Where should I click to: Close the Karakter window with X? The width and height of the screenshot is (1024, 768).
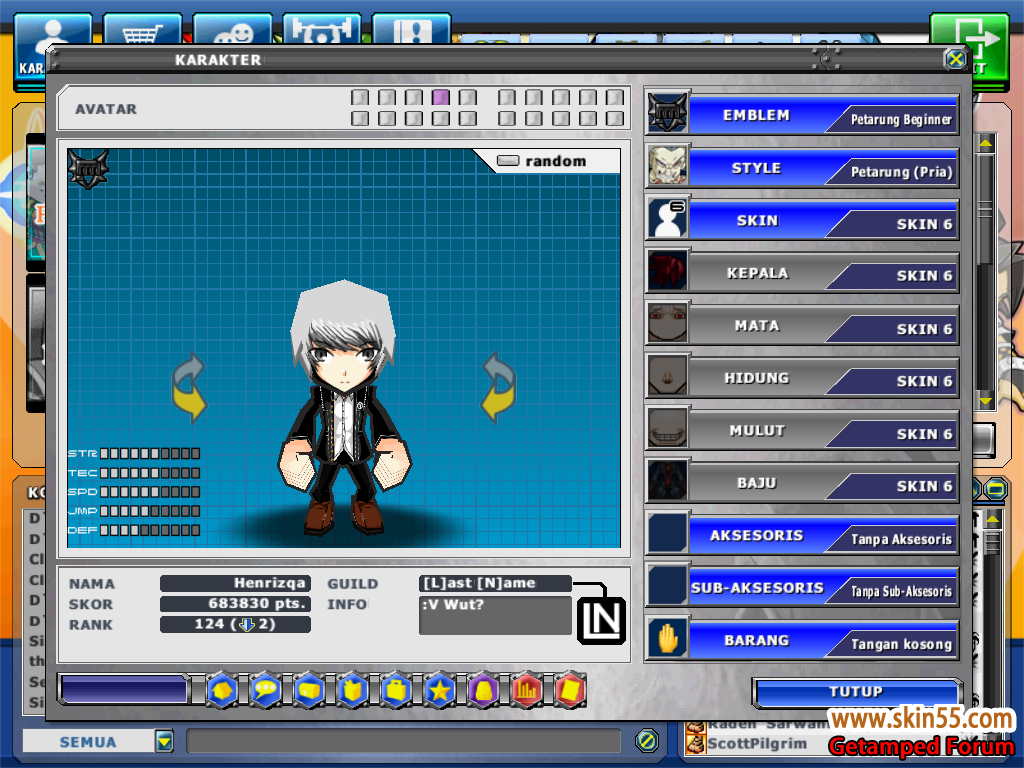tap(955, 59)
